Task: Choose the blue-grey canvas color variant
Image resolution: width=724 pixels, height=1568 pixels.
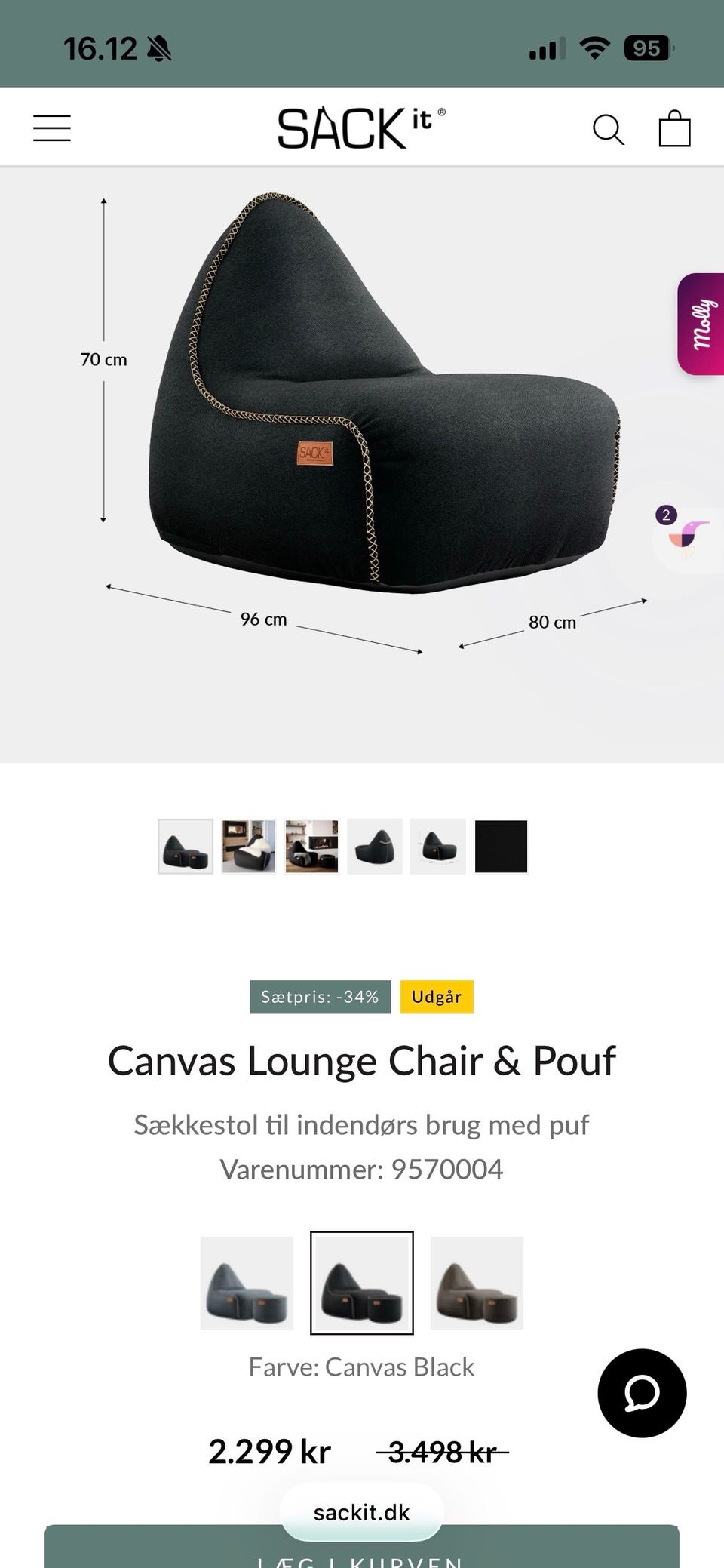Action: [247, 1283]
